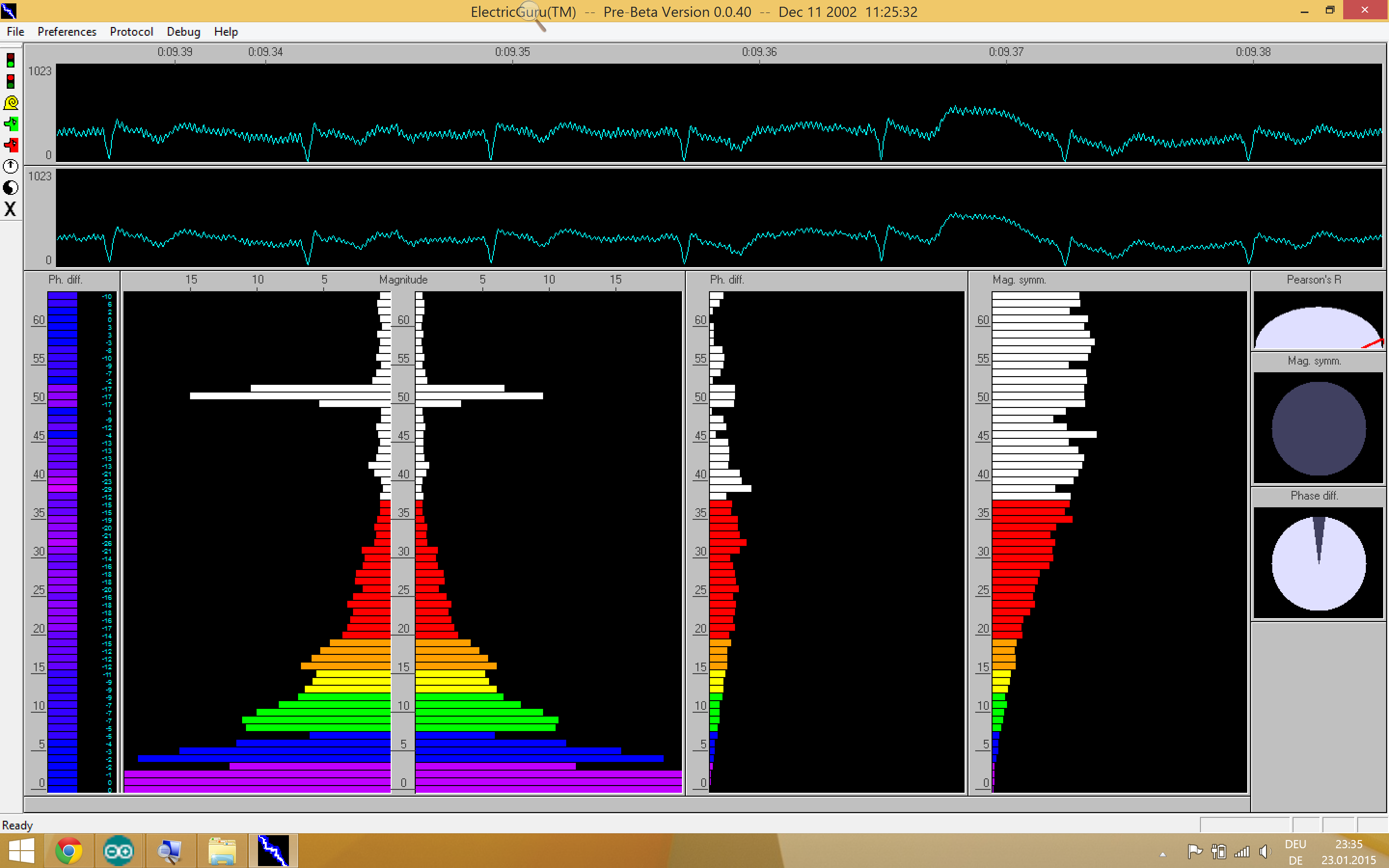Image resolution: width=1389 pixels, height=868 pixels.
Task: Open the DEU language selector
Action: coord(1295,844)
